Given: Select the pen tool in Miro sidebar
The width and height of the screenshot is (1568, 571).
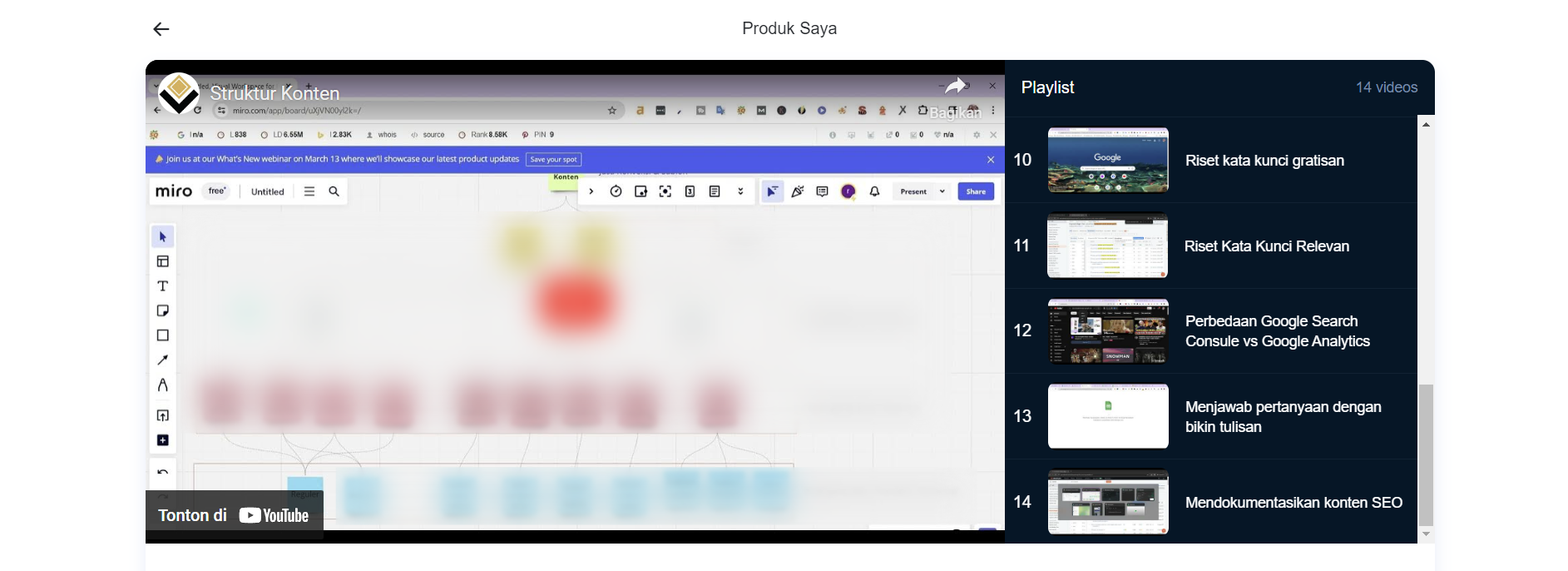Looking at the screenshot, I should [163, 385].
